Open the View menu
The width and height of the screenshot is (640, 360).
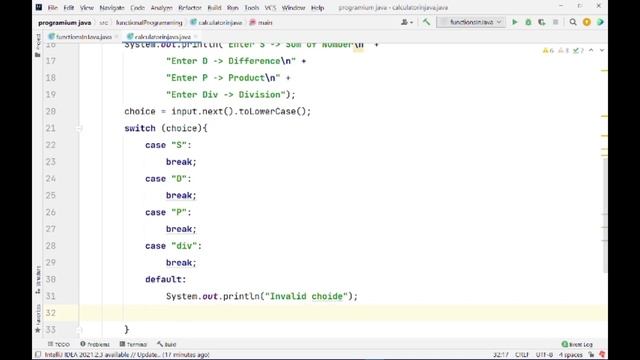tap(87, 8)
